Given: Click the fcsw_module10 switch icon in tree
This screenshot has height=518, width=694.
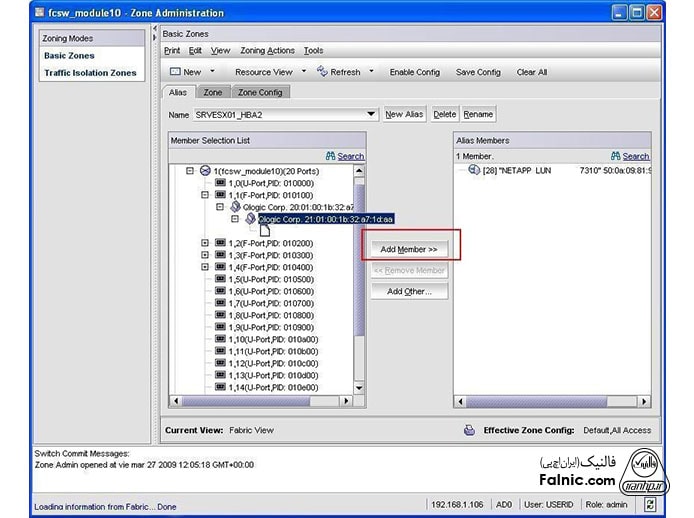Looking at the screenshot, I should coord(205,172).
